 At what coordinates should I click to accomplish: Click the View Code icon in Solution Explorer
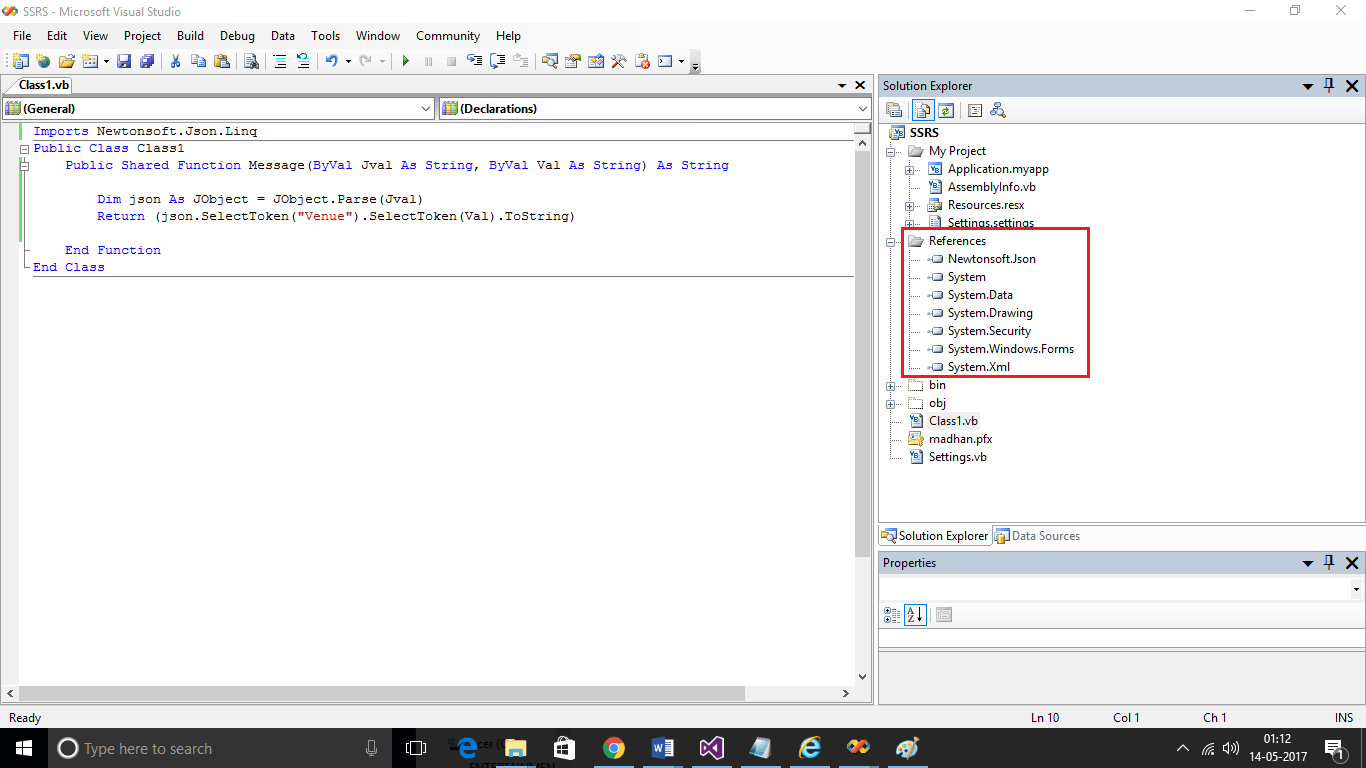pyautogui.click(x=974, y=110)
